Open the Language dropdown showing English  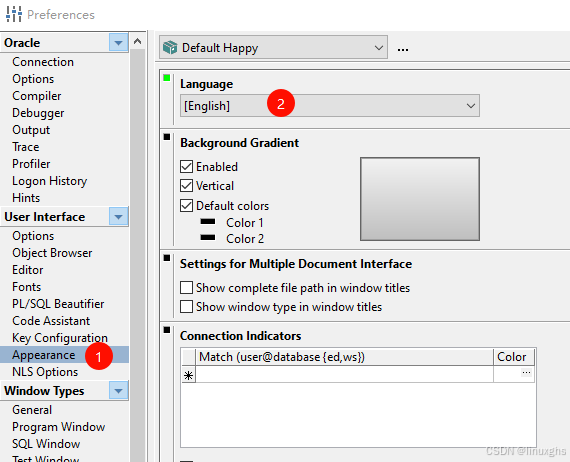pyautogui.click(x=330, y=106)
